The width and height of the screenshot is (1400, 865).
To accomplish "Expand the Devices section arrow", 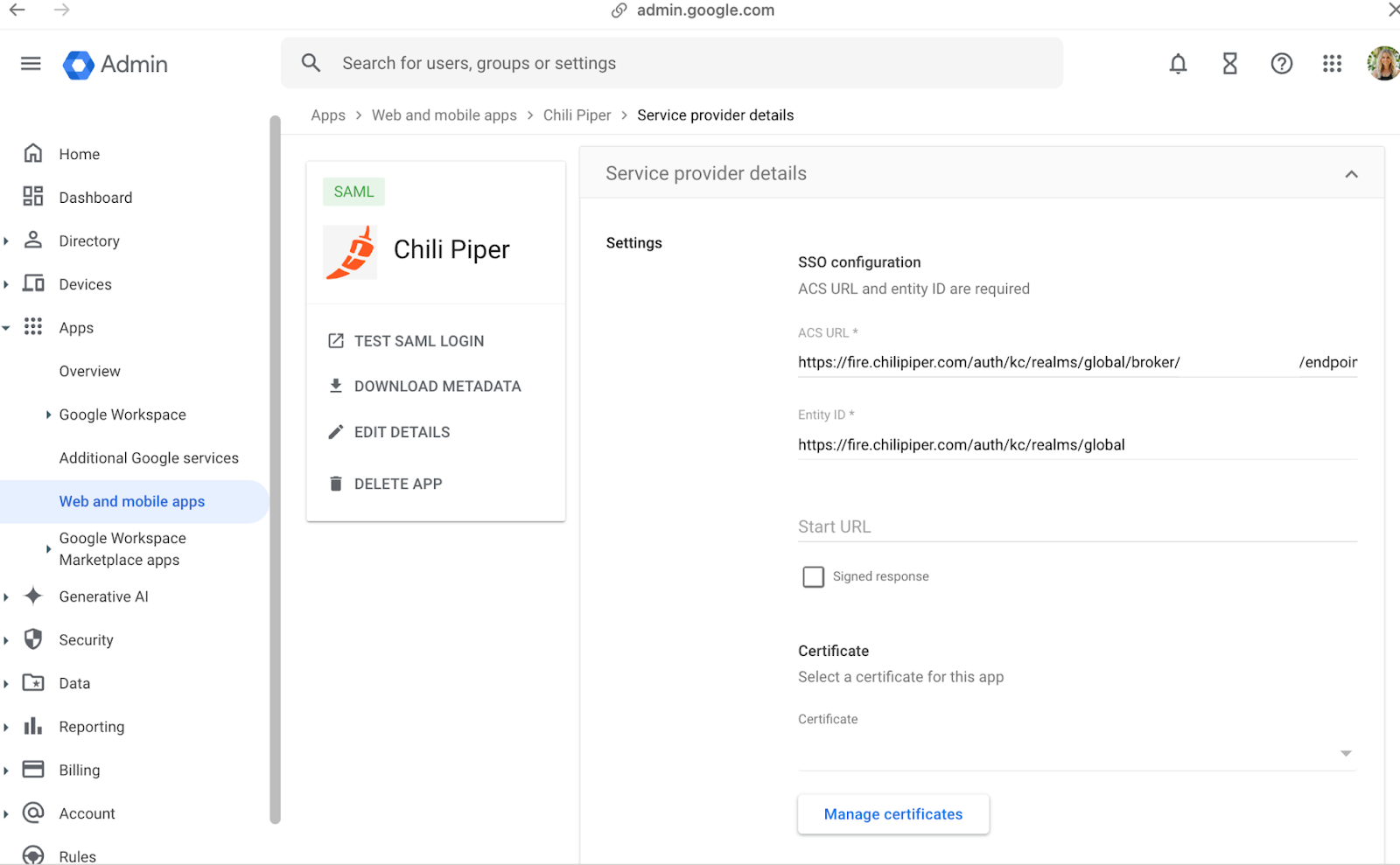I will coord(6,284).
